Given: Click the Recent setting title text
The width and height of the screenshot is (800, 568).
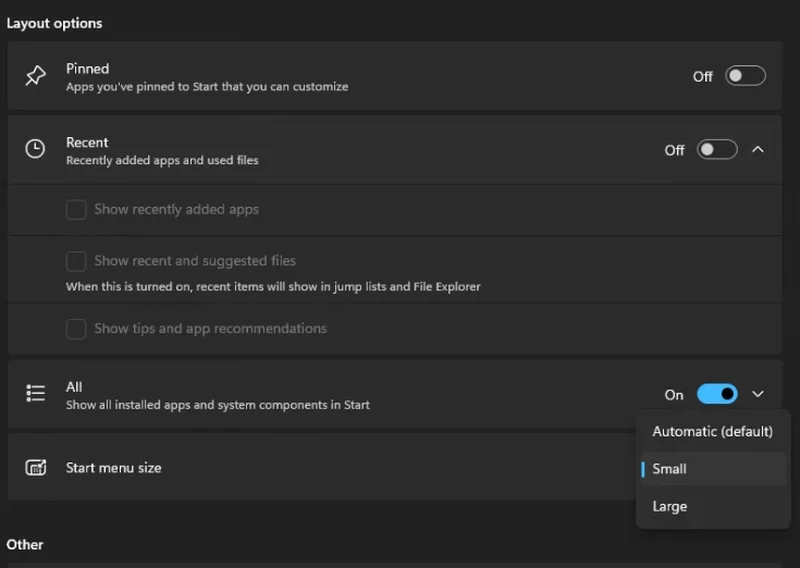Looking at the screenshot, I should click(87, 142).
